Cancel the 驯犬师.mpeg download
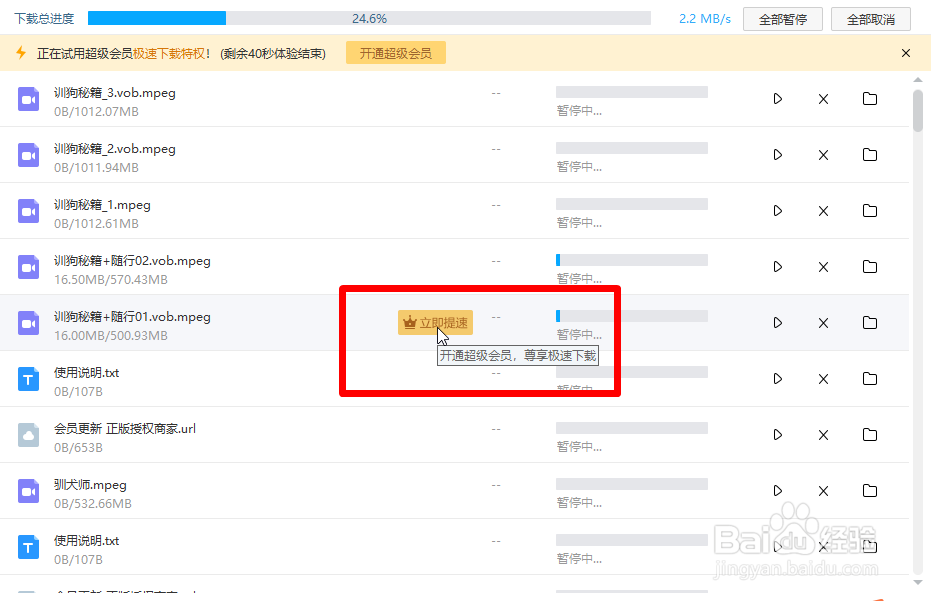931x601 pixels. click(823, 491)
